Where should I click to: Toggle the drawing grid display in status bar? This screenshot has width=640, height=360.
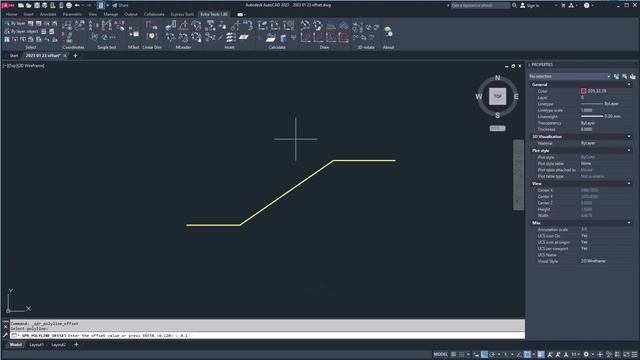click(453, 354)
